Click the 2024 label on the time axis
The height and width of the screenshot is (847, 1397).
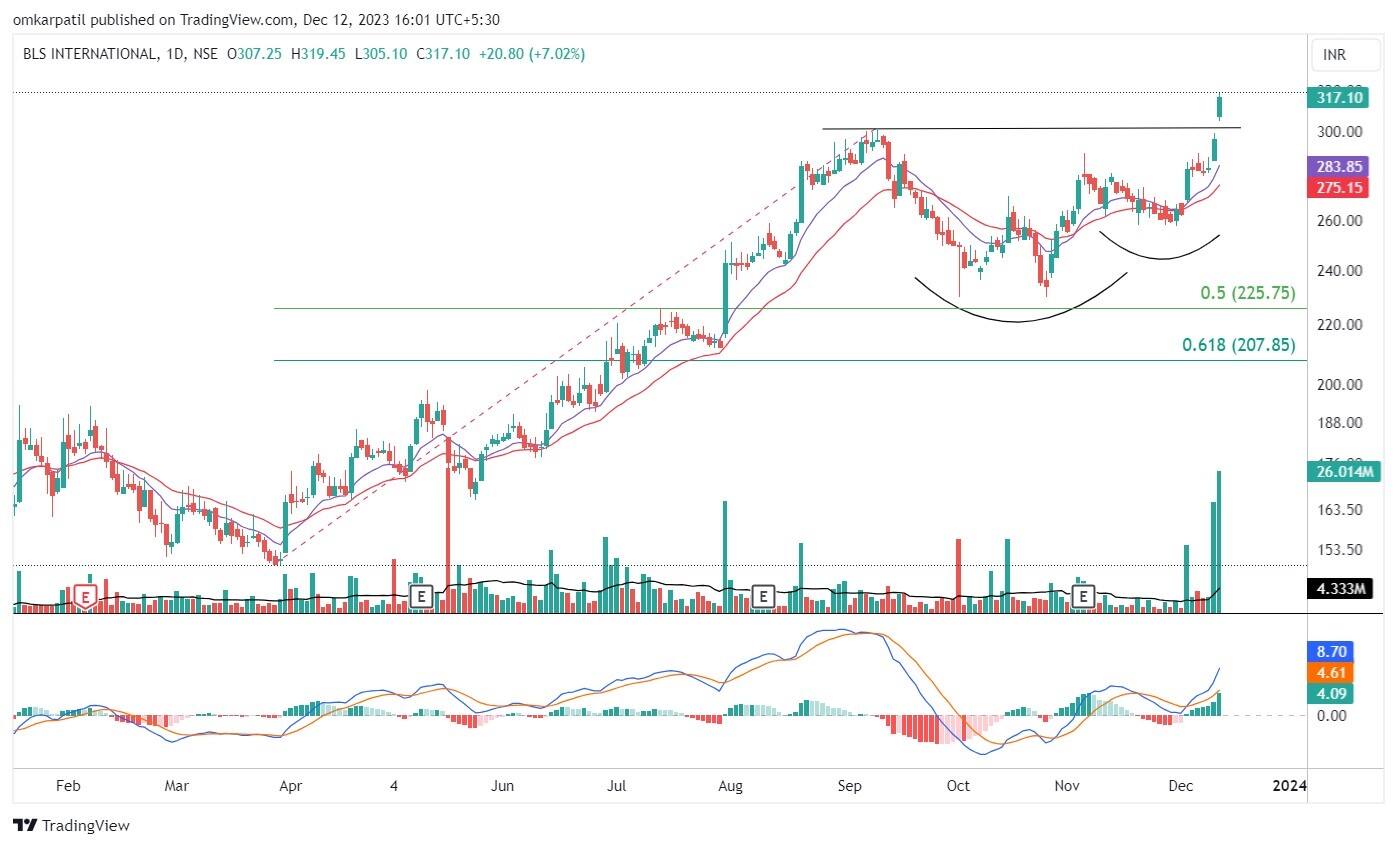[x=1289, y=786]
